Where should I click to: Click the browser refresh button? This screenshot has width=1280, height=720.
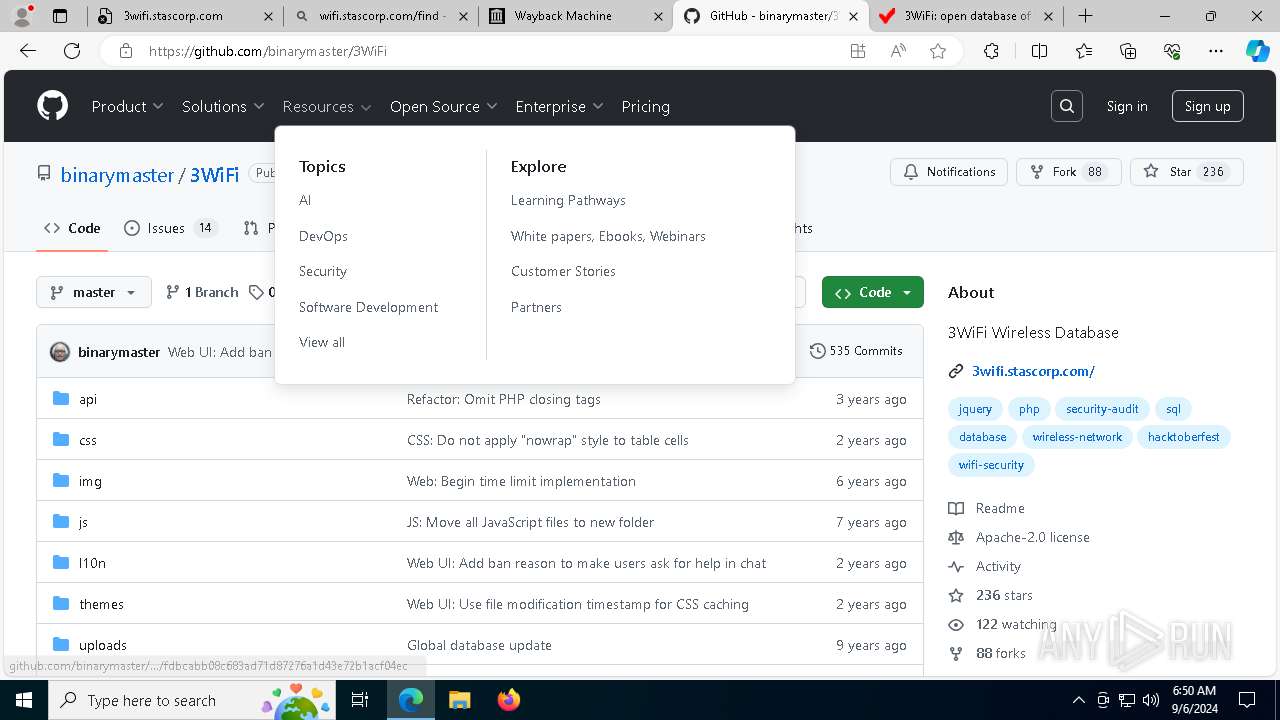72,51
